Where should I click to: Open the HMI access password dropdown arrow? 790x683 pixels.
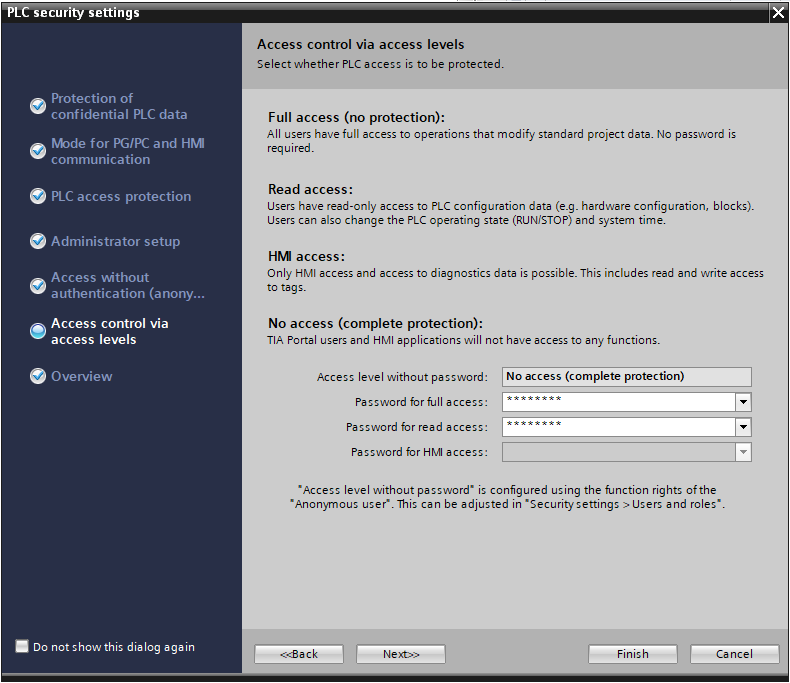pos(742,452)
